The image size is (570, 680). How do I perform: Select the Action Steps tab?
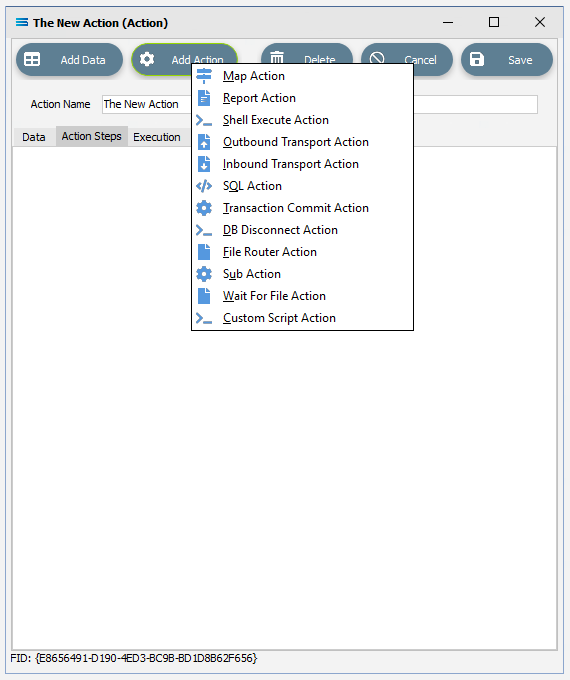92,136
